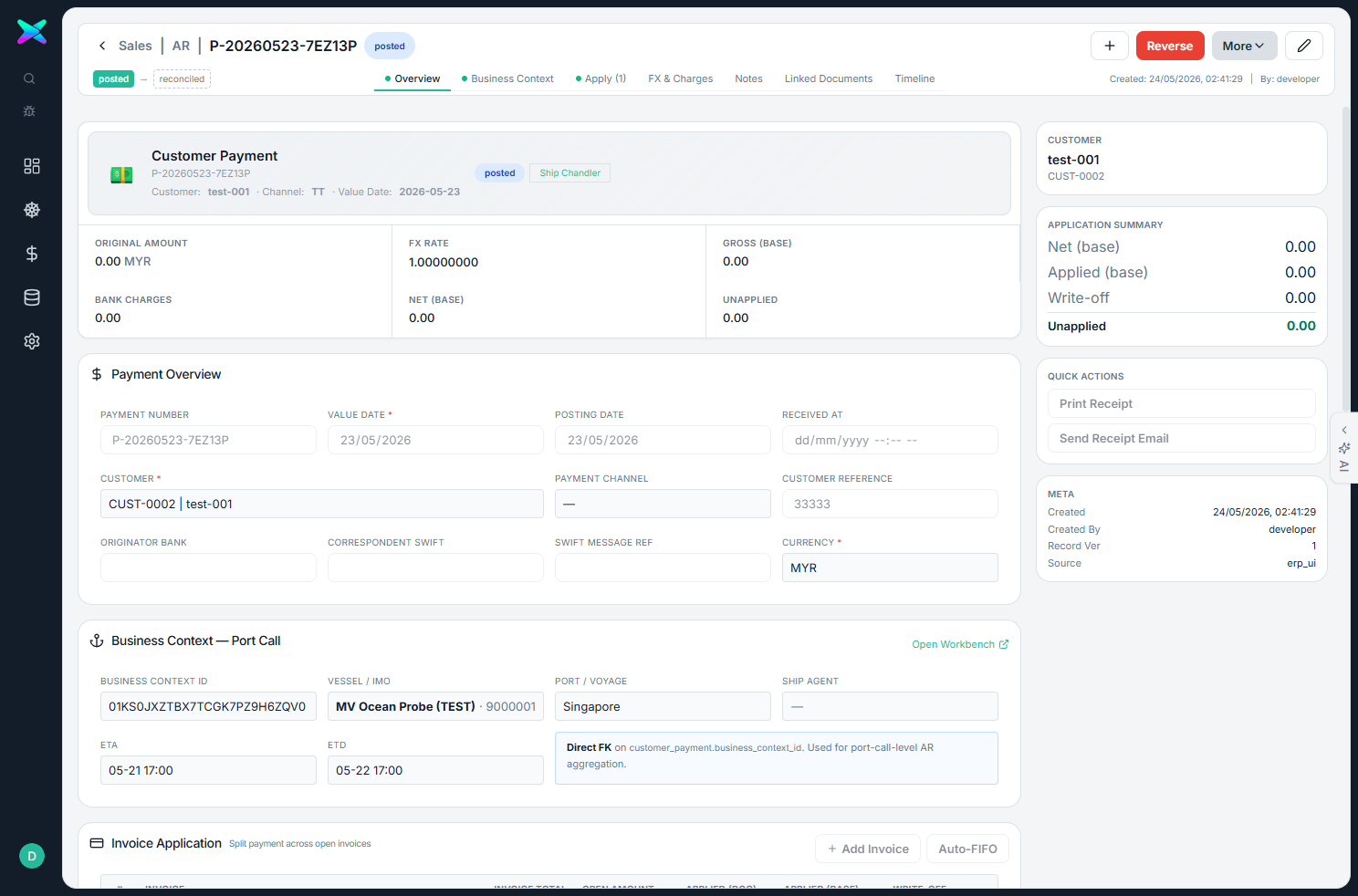Click the ETA 05-21 17:00 field
Viewport: 1358px width, 896px height.
(208, 770)
